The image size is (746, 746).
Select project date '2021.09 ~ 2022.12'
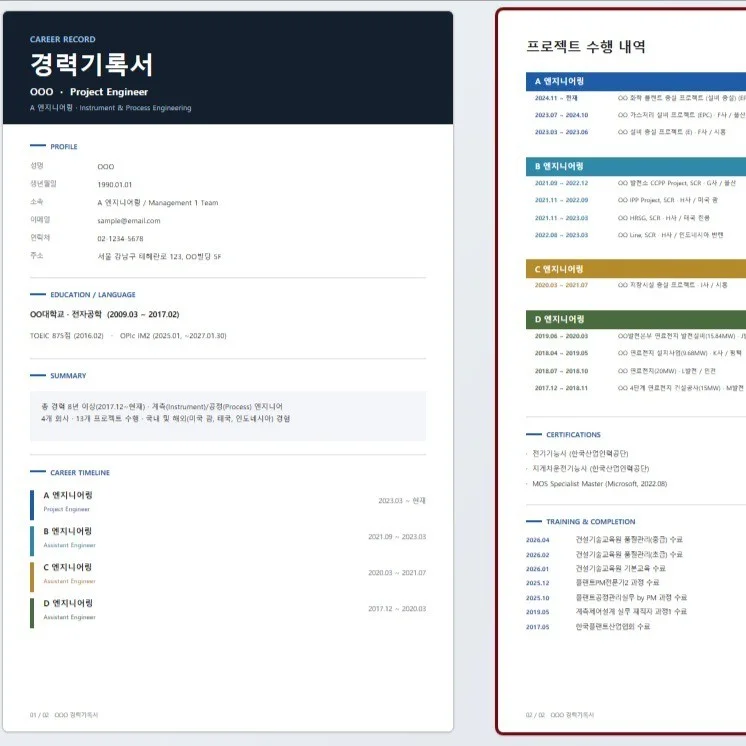coord(561,183)
